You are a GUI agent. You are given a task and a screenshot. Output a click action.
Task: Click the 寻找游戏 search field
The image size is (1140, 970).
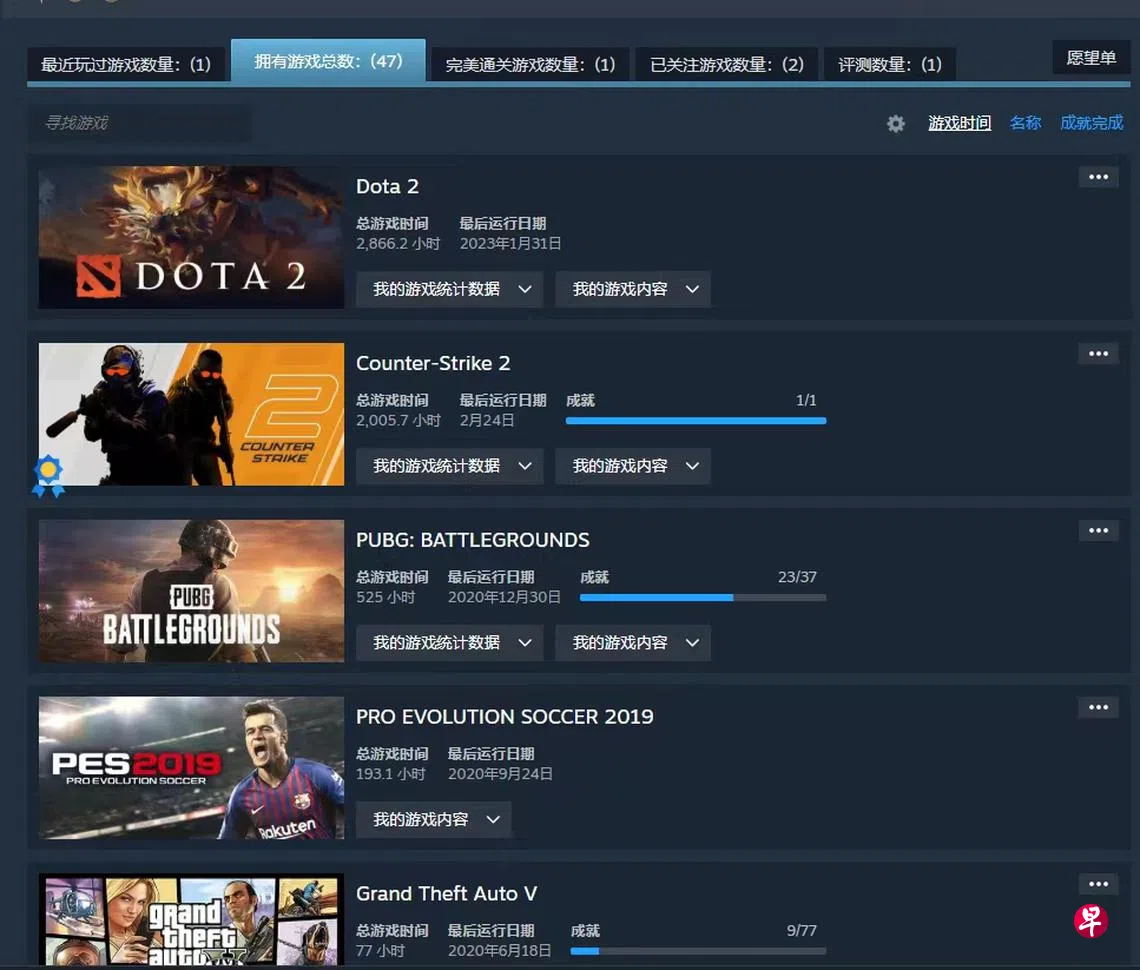140,123
